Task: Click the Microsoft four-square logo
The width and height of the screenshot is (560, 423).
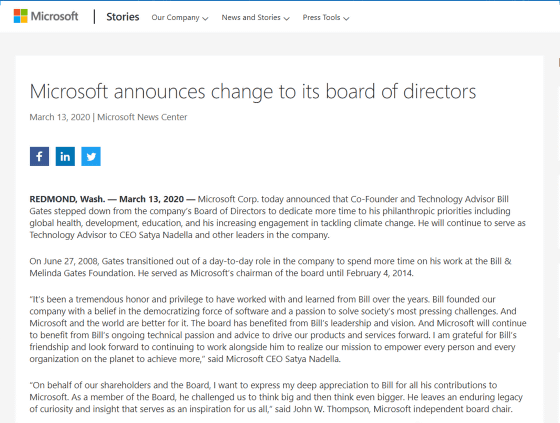Action: [x=20, y=16]
